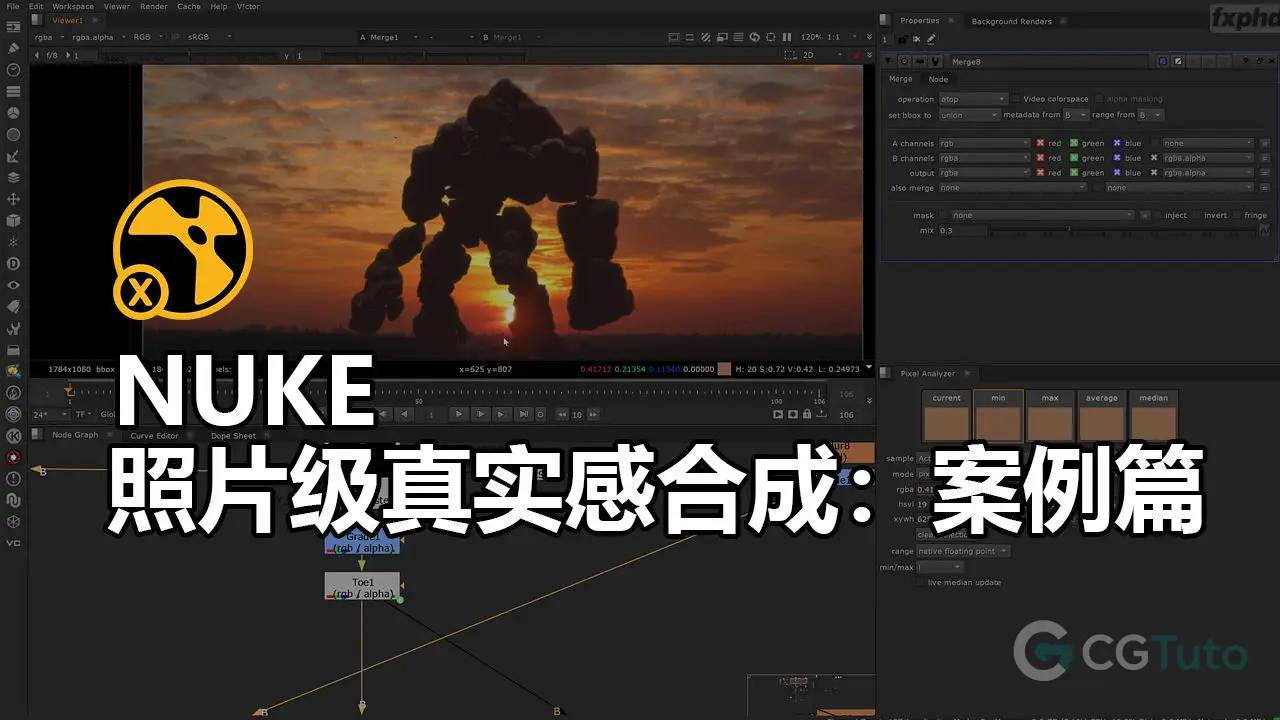The image size is (1280, 720).
Task: Float the Merge8 properties panel
Action: pyautogui.click(x=1258, y=62)
